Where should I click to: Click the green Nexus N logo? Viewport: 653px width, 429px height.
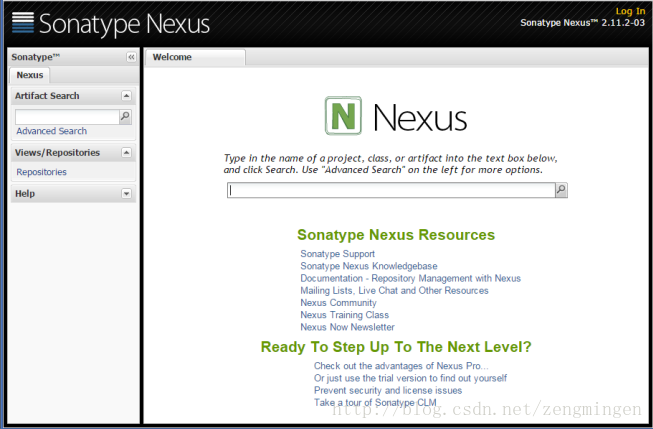pos(343,116)
